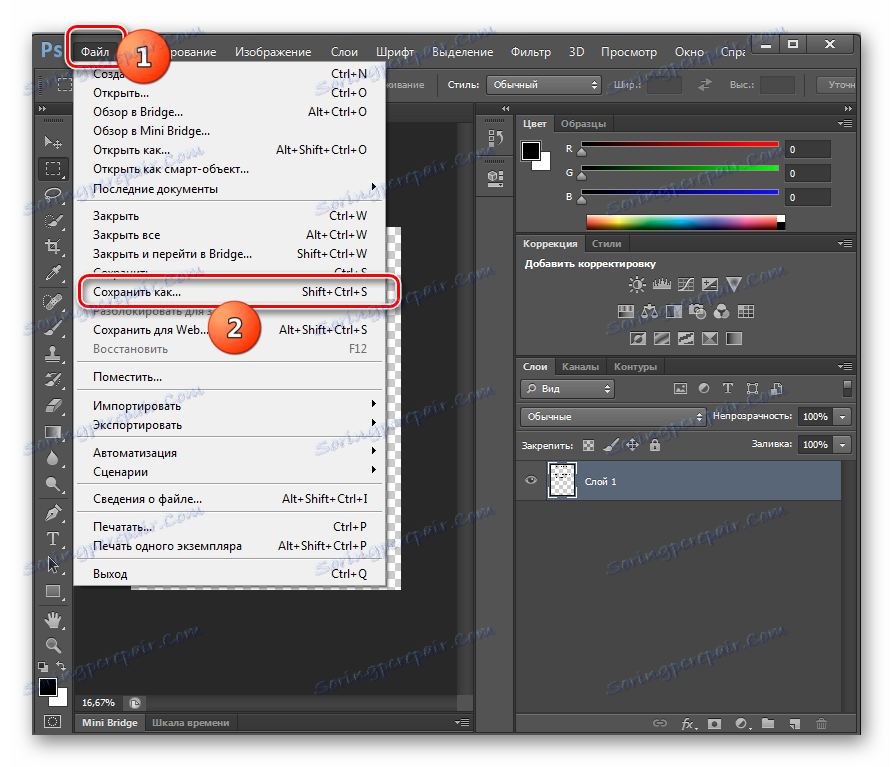Switch to the Каналы tab
The image size is (893, 767).
coord(580,367)
